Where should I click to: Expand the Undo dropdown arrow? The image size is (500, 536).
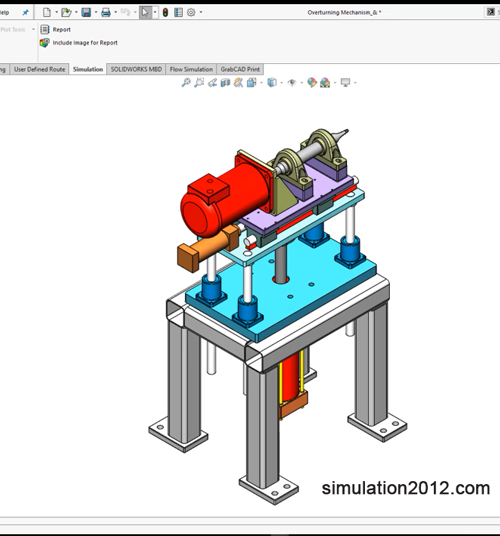pyautogui.click(x=135, y=13)
